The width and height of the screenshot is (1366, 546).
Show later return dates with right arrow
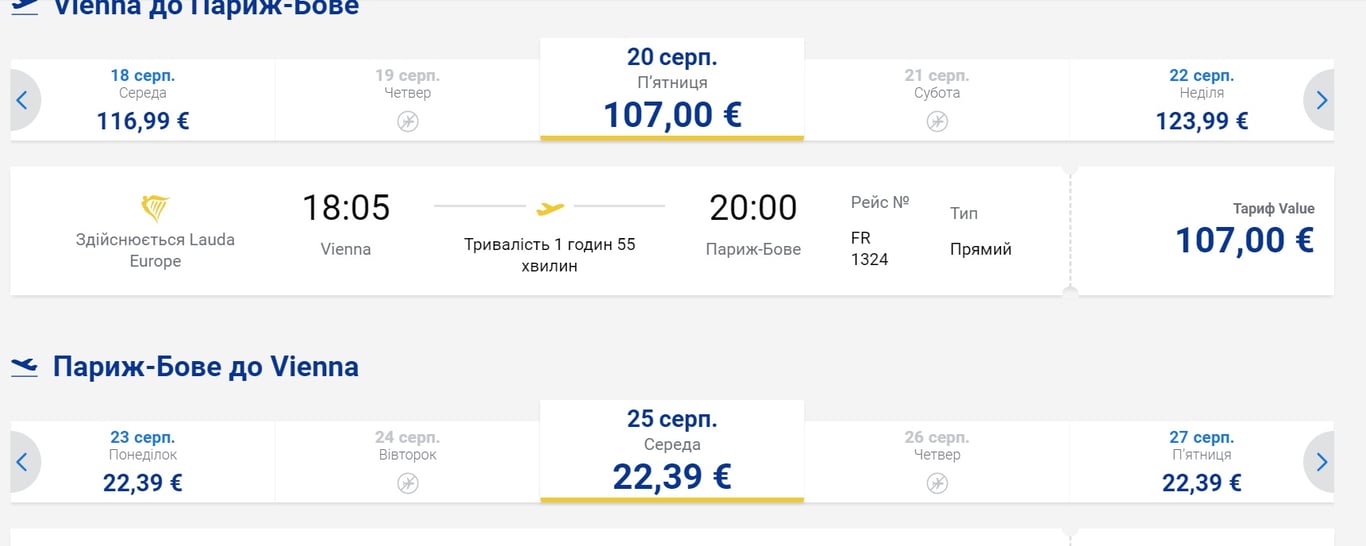click(x=1321, y=462)
